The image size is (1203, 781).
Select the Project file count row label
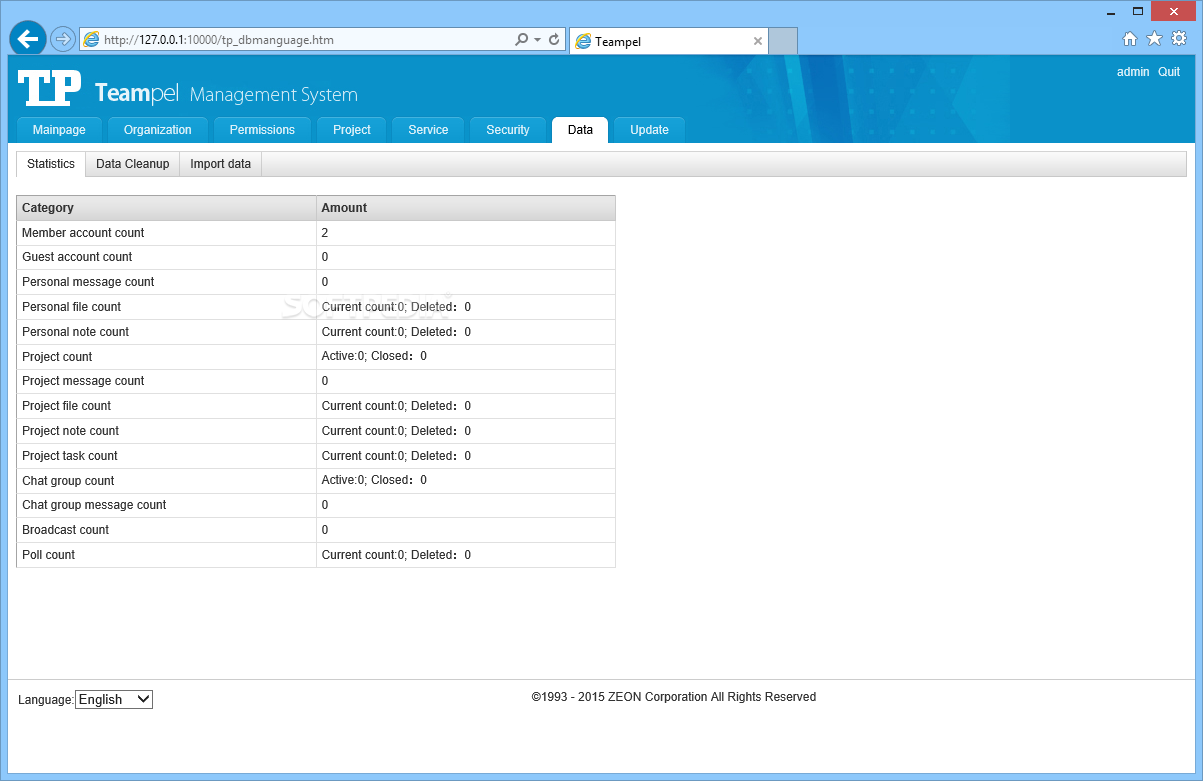click(x=66, y=406)
